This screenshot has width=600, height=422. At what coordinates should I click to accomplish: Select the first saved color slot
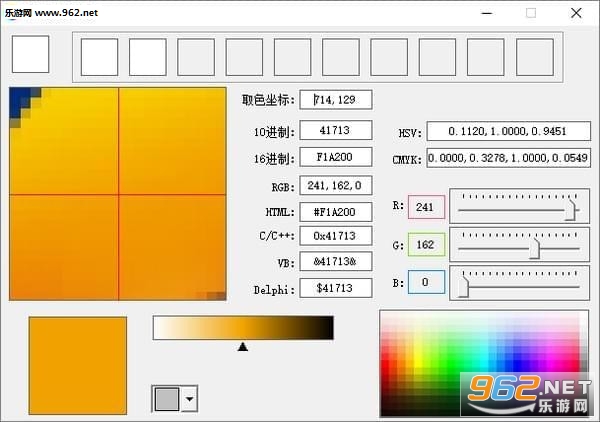99,57
